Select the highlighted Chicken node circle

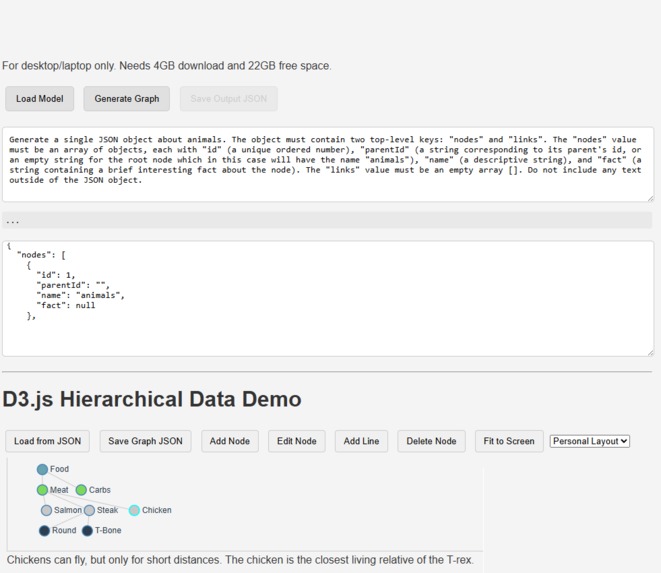click(134, 510)
